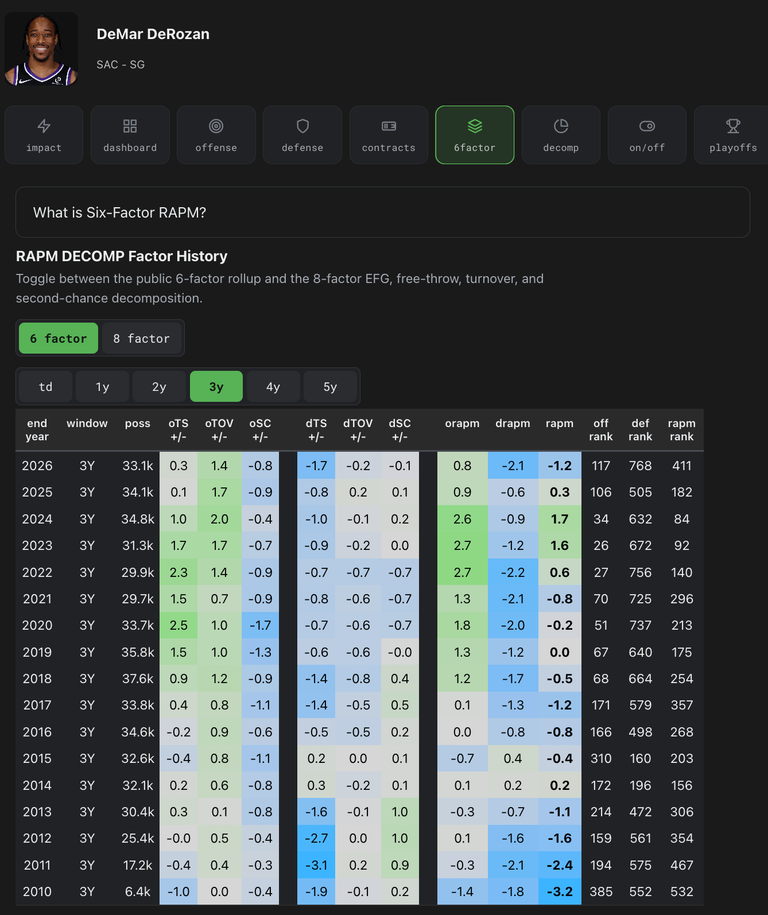Screen dimensions: 768x915
Task: Click the 2016 end year cell
Action: click(x=37, y=732)
